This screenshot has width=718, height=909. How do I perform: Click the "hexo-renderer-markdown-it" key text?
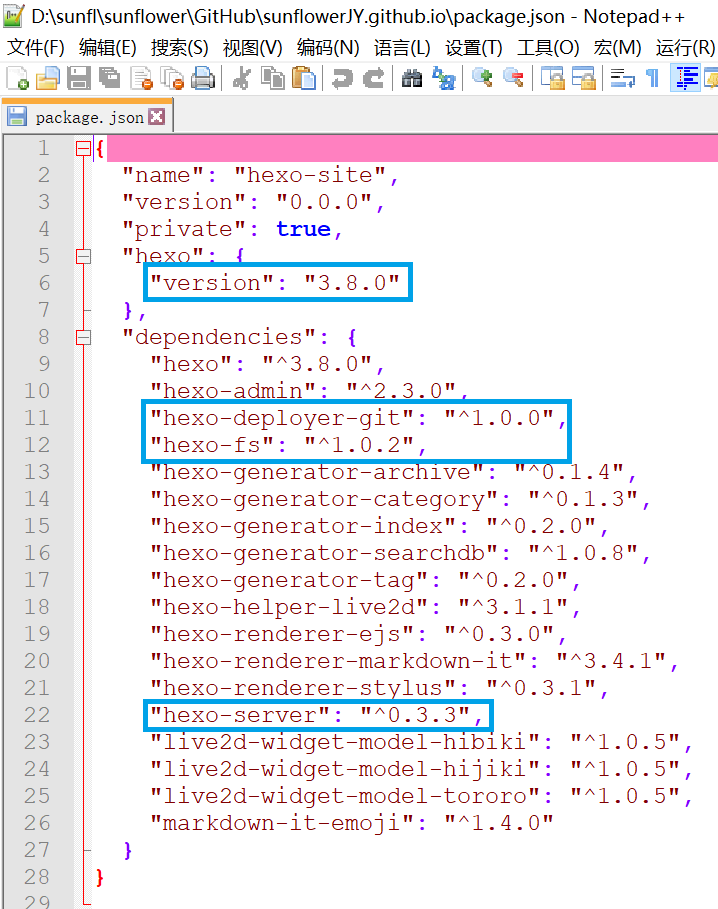pos(338,661)
